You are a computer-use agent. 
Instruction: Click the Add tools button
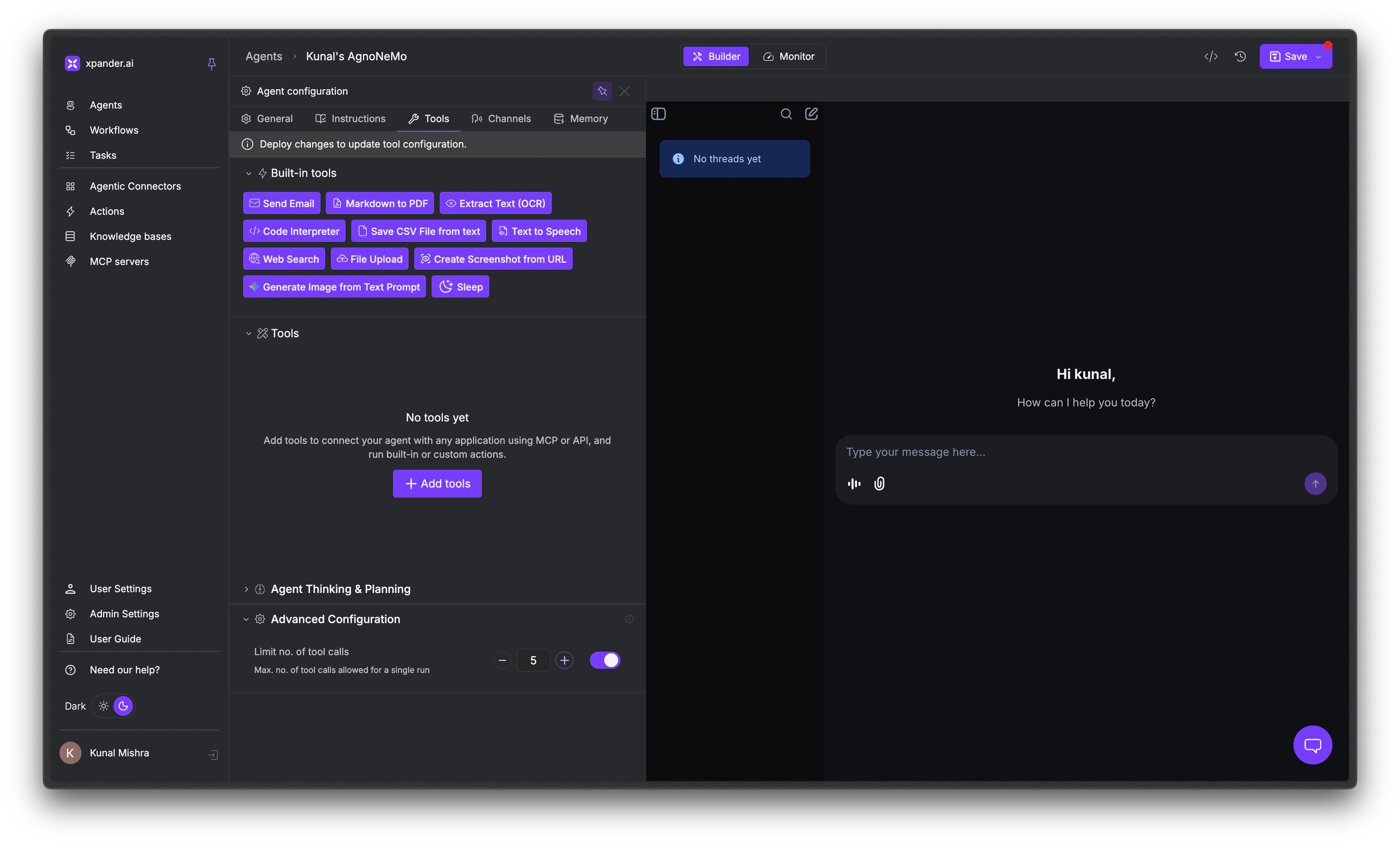coord(437,484)
